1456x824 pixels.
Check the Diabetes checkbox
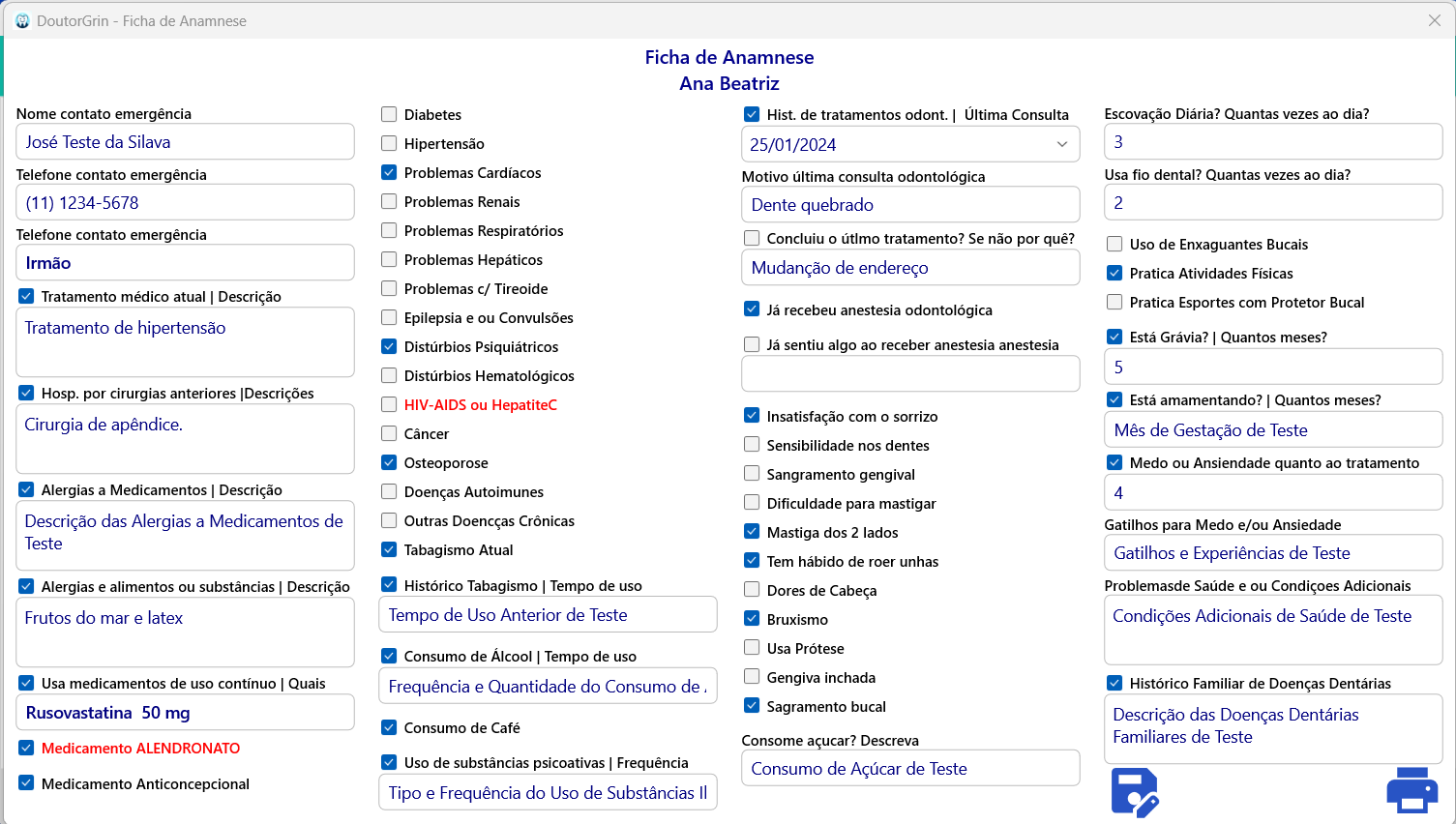click(x=390, y=114)
